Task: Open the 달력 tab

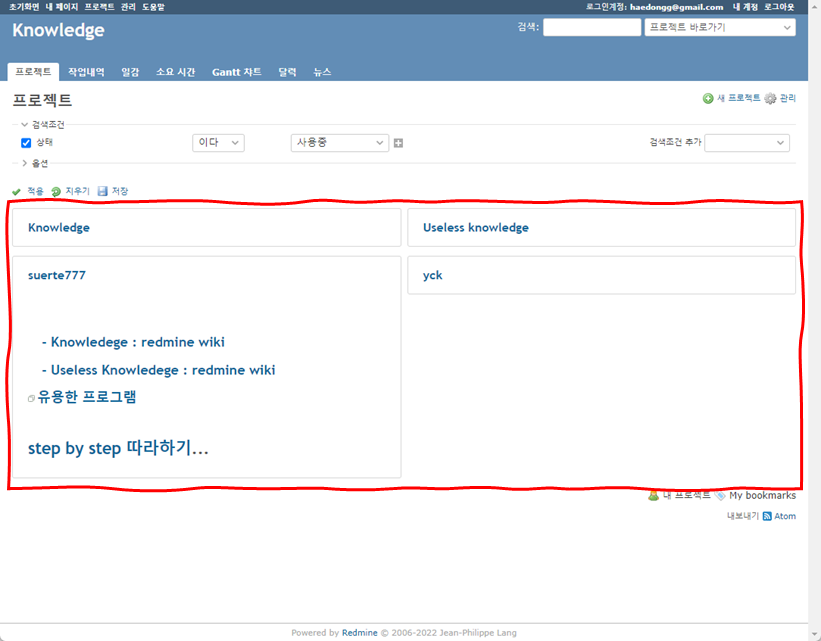Action: pos(287,72)
